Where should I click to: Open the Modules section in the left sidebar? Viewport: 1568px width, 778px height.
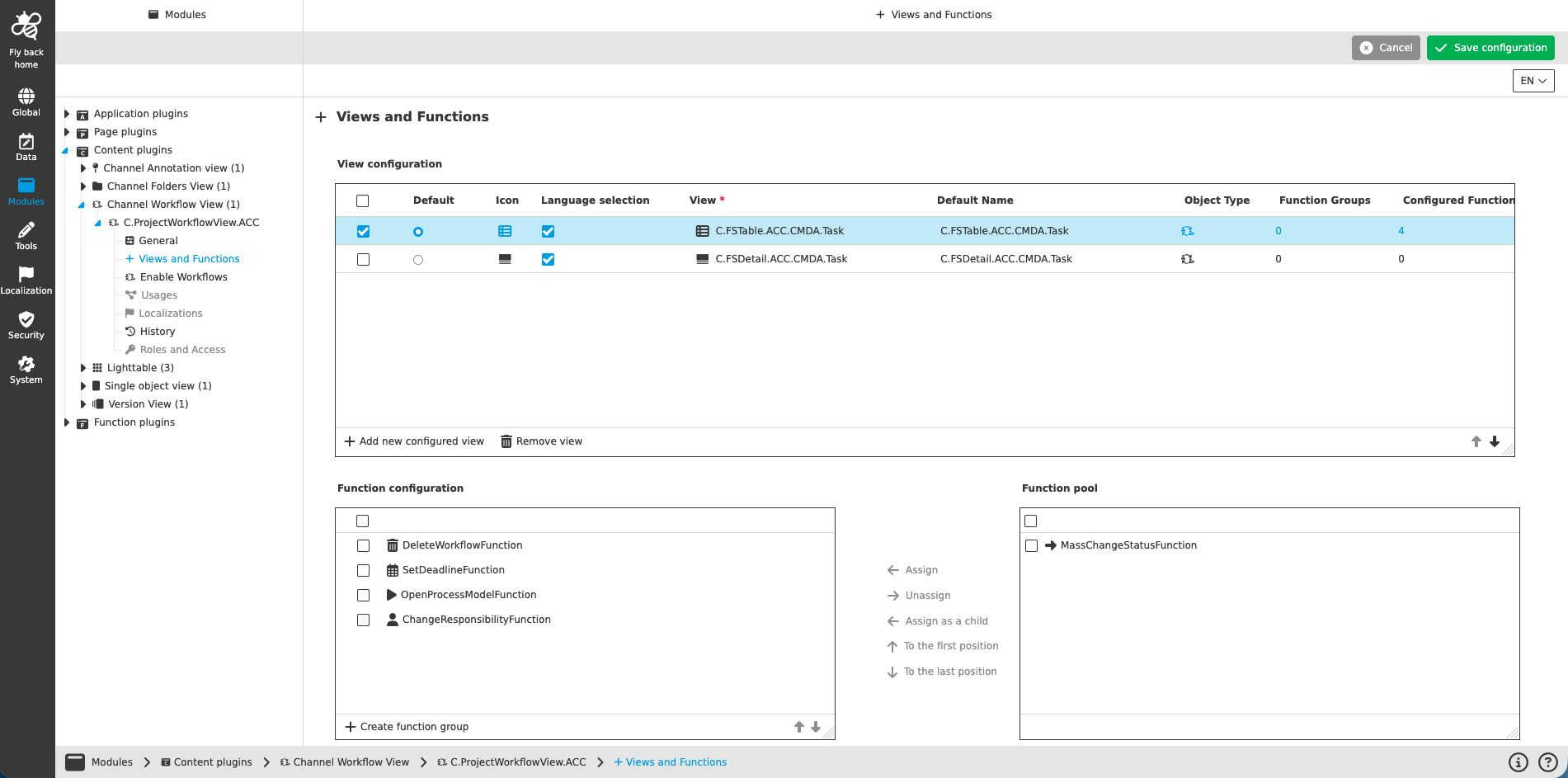(26, 190)
